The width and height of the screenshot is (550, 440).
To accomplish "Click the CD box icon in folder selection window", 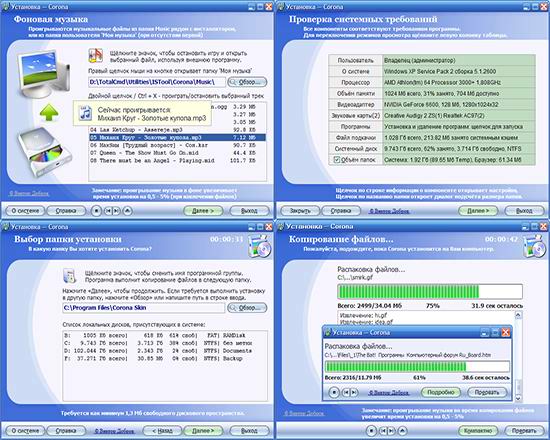I will pyautogui.click(x=260, y=246).
